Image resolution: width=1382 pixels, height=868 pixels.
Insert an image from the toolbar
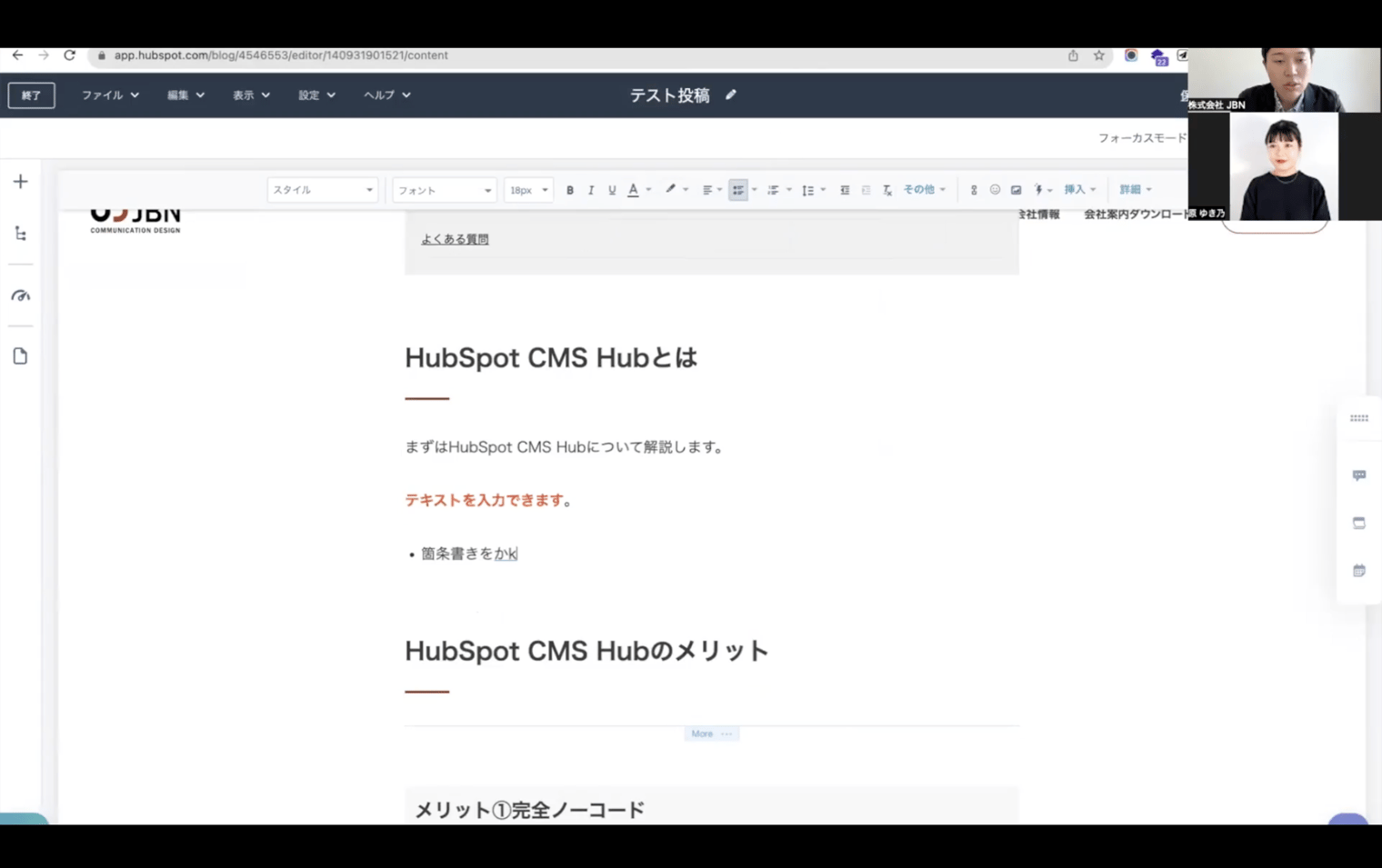tap(1016, 190)
